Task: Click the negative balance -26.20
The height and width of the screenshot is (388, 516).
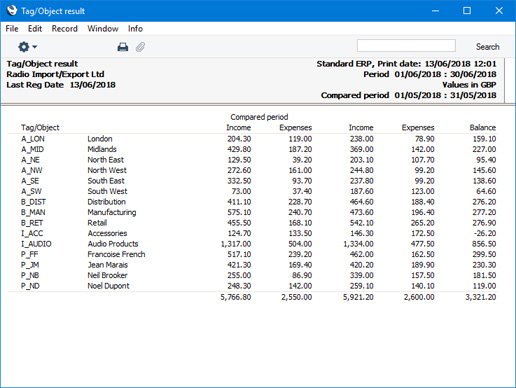Action: click(484, 233)
